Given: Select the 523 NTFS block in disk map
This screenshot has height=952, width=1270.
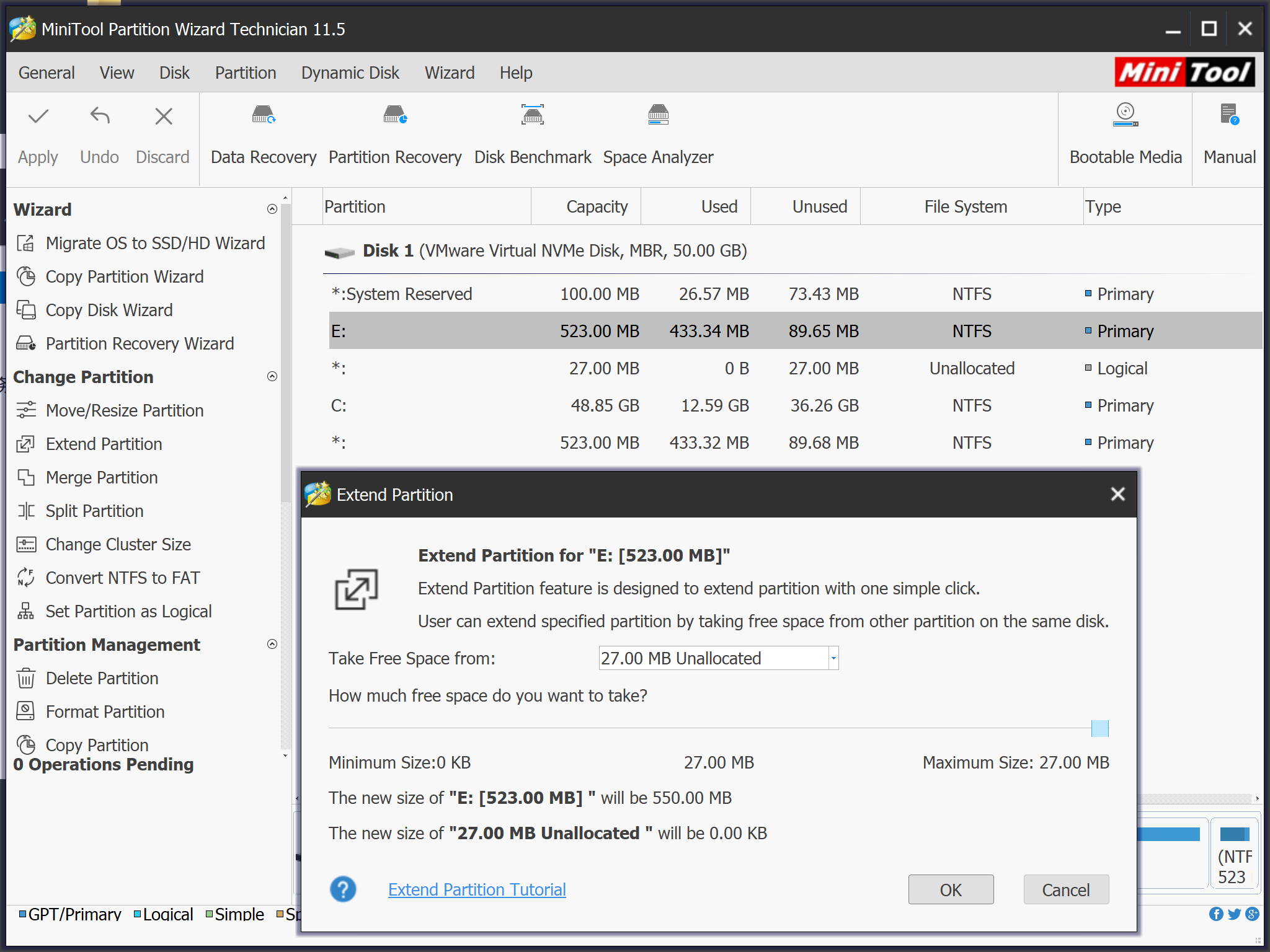Looking at the screenshot, I should point(1235,853).
